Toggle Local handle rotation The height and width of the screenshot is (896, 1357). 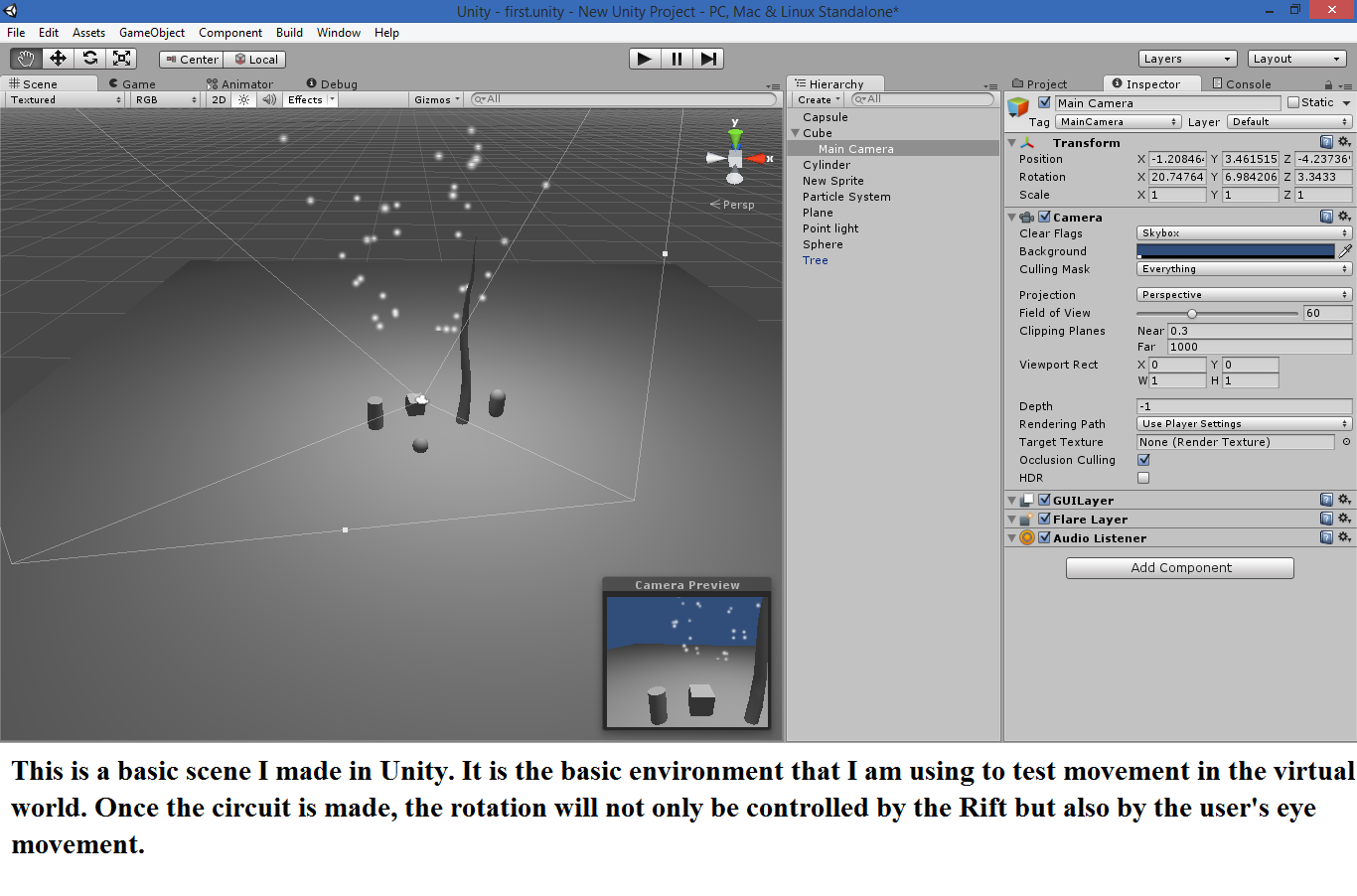(x=255, y=60)
